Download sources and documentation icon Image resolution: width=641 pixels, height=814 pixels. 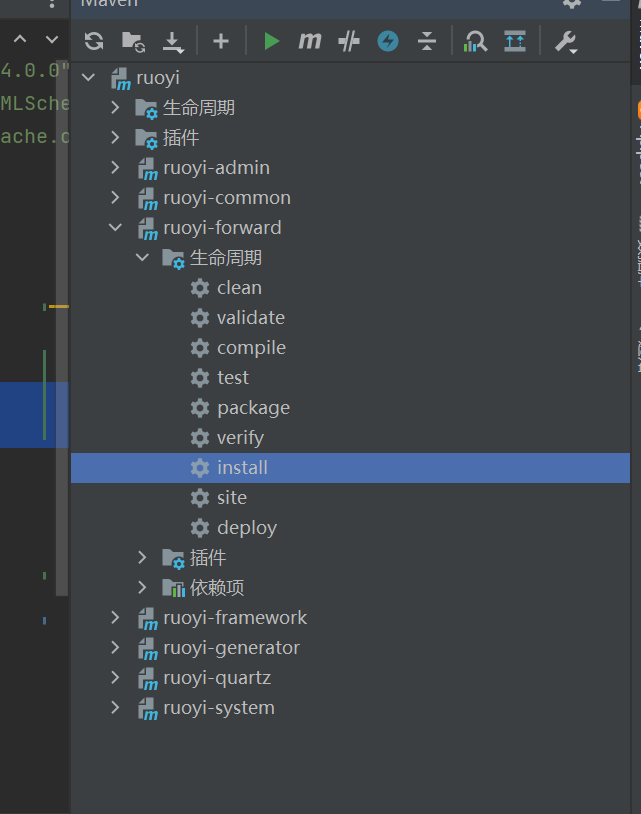tap(173, 42)
